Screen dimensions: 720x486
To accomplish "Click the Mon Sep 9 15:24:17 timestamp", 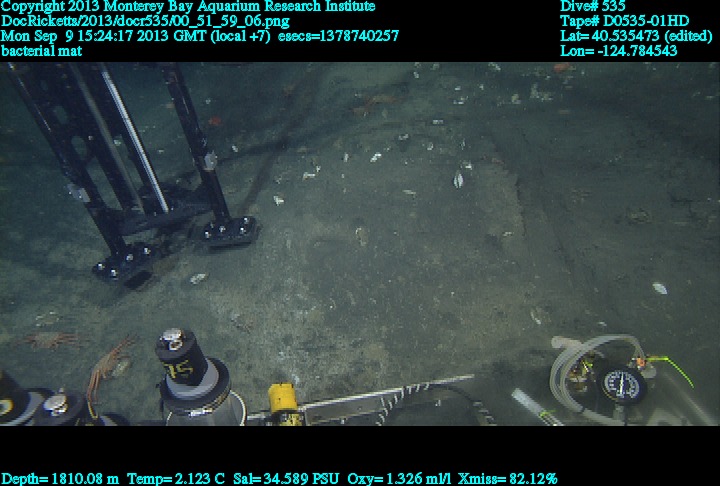I will coord(136,36).
